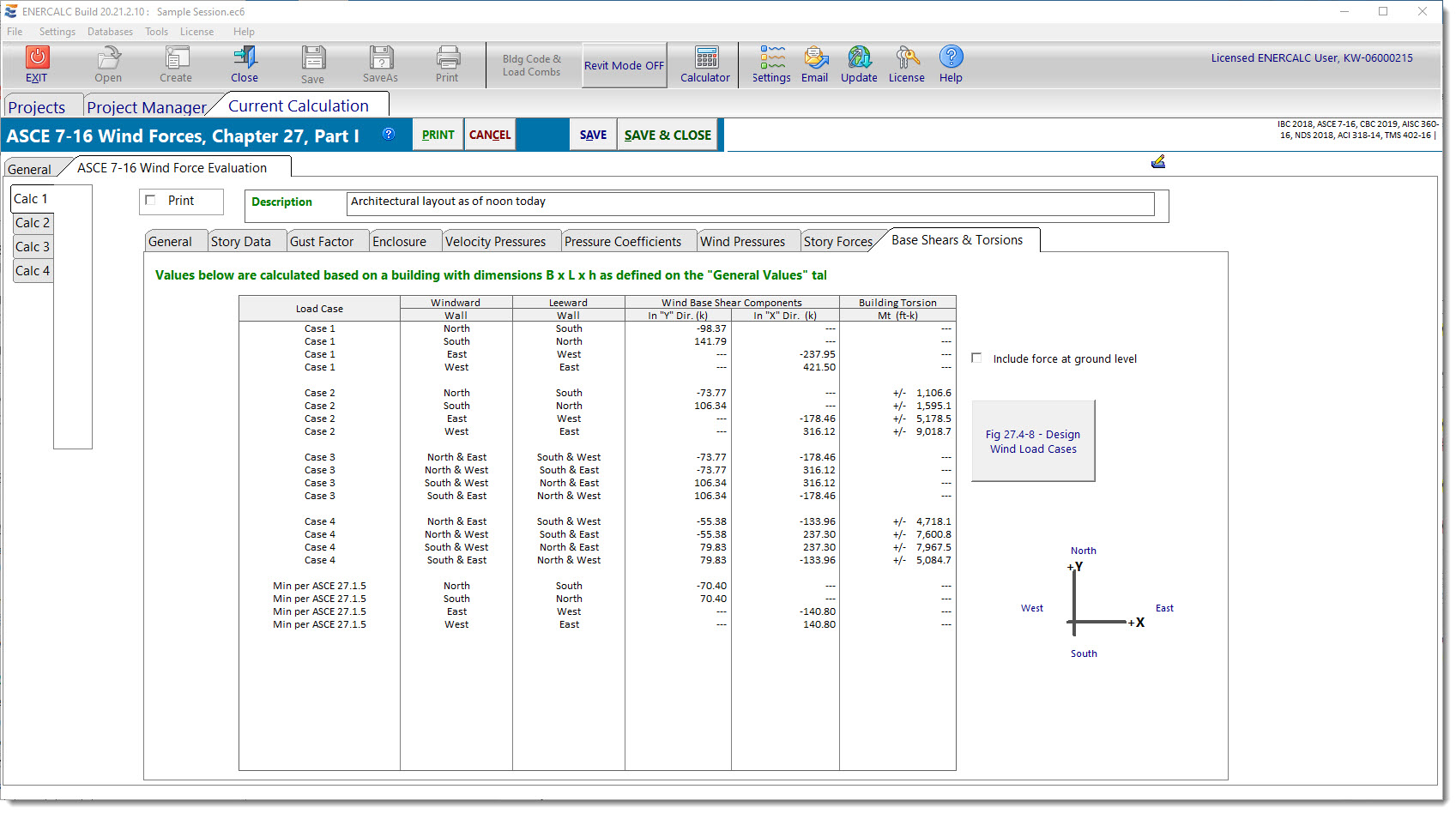The image size is (1456, 813).
Task: Click the SAVE & CLOSE button
Action: pos(668,135)
